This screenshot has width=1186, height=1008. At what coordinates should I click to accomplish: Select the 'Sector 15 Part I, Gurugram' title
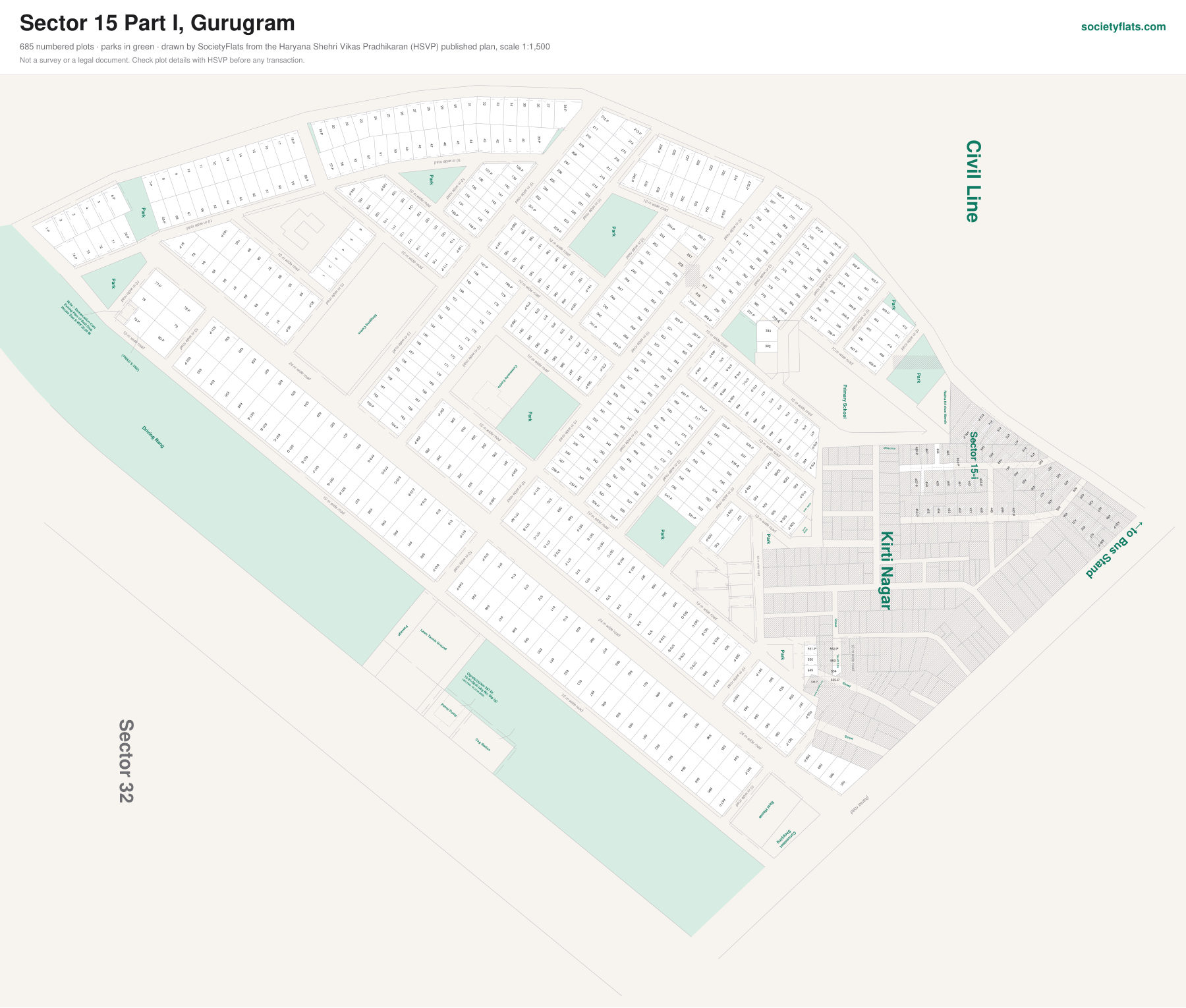point(157,23)
